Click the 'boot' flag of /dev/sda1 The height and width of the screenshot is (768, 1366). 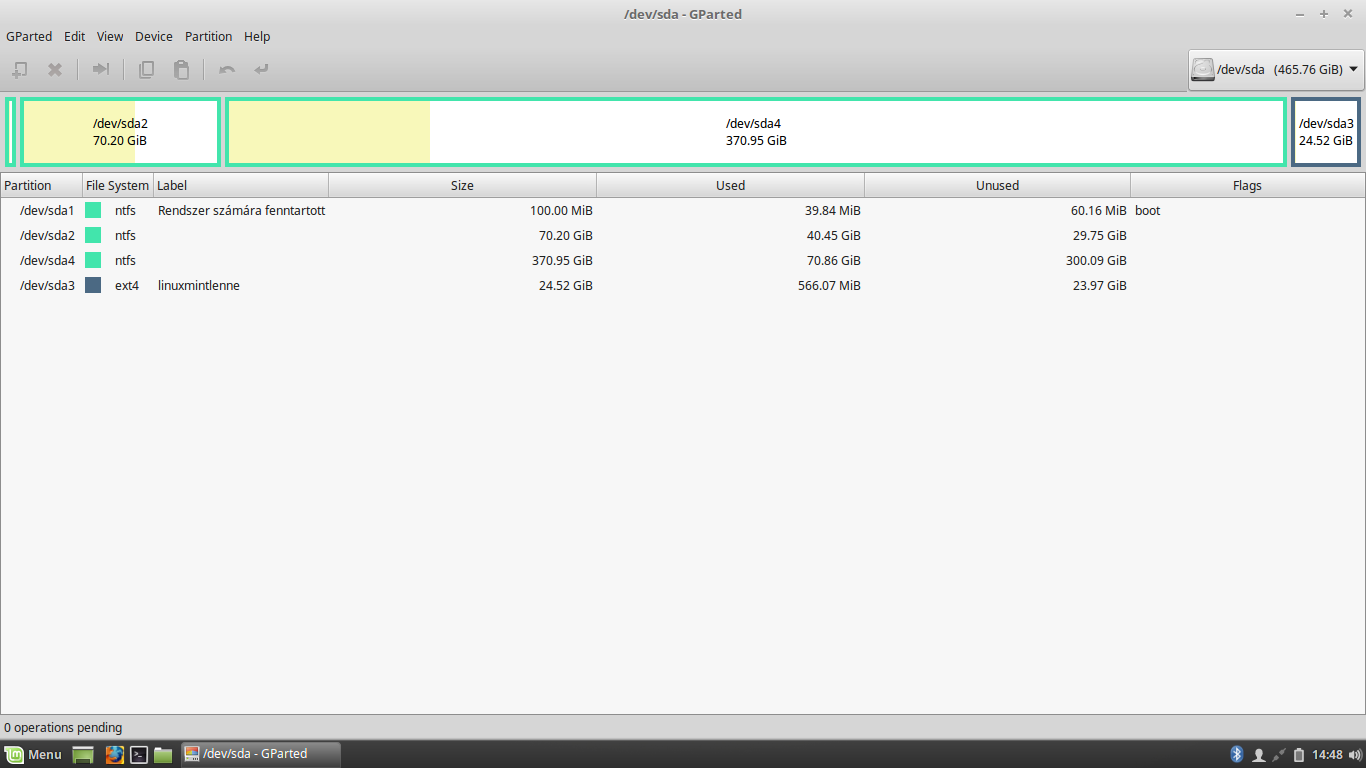[1147, 211]
